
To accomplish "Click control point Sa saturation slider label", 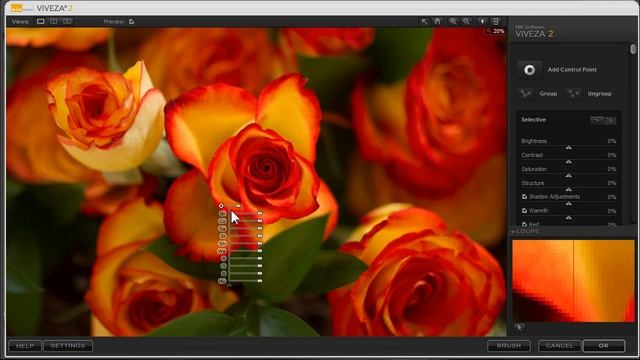I will tap(222, 229).
